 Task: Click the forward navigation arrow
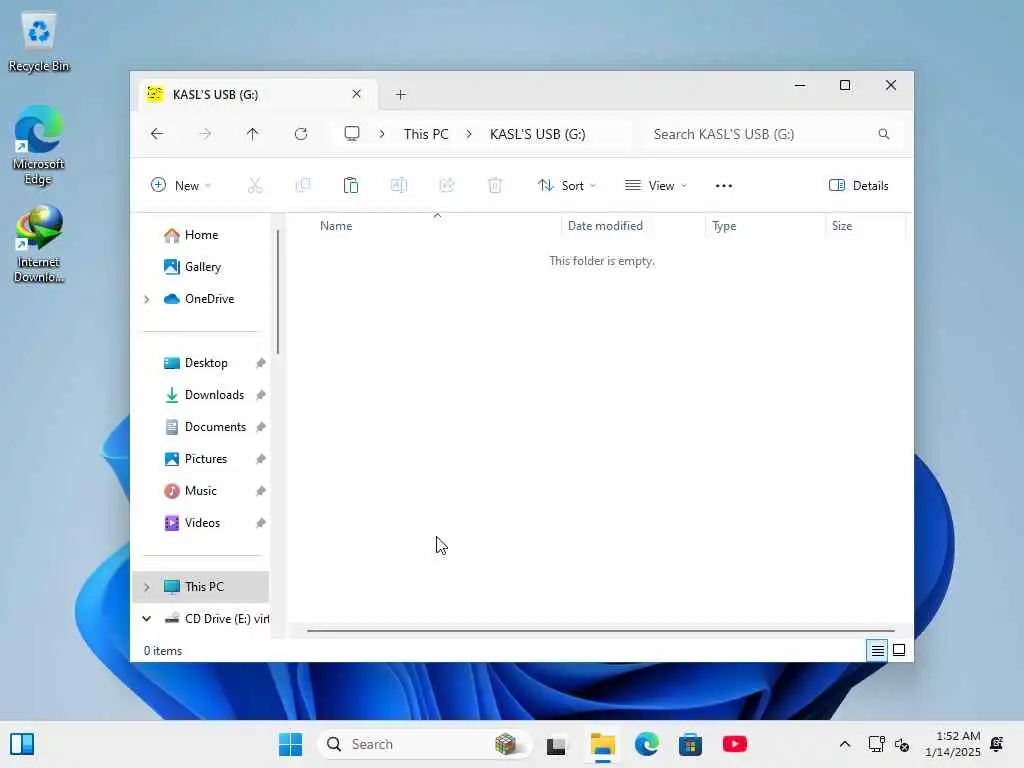click(x=205, y=134)
